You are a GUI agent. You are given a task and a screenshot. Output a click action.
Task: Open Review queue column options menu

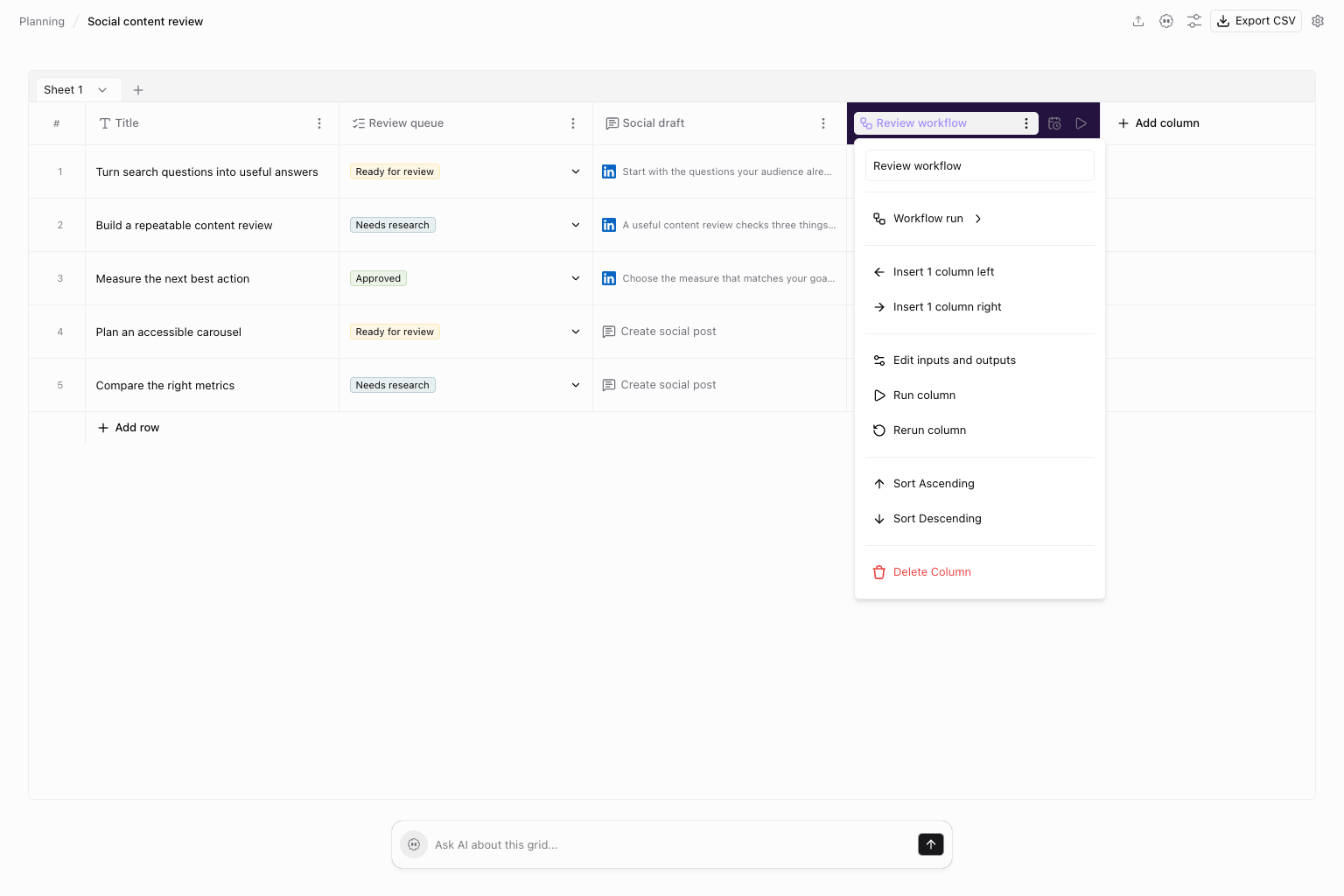click(573, 123)
